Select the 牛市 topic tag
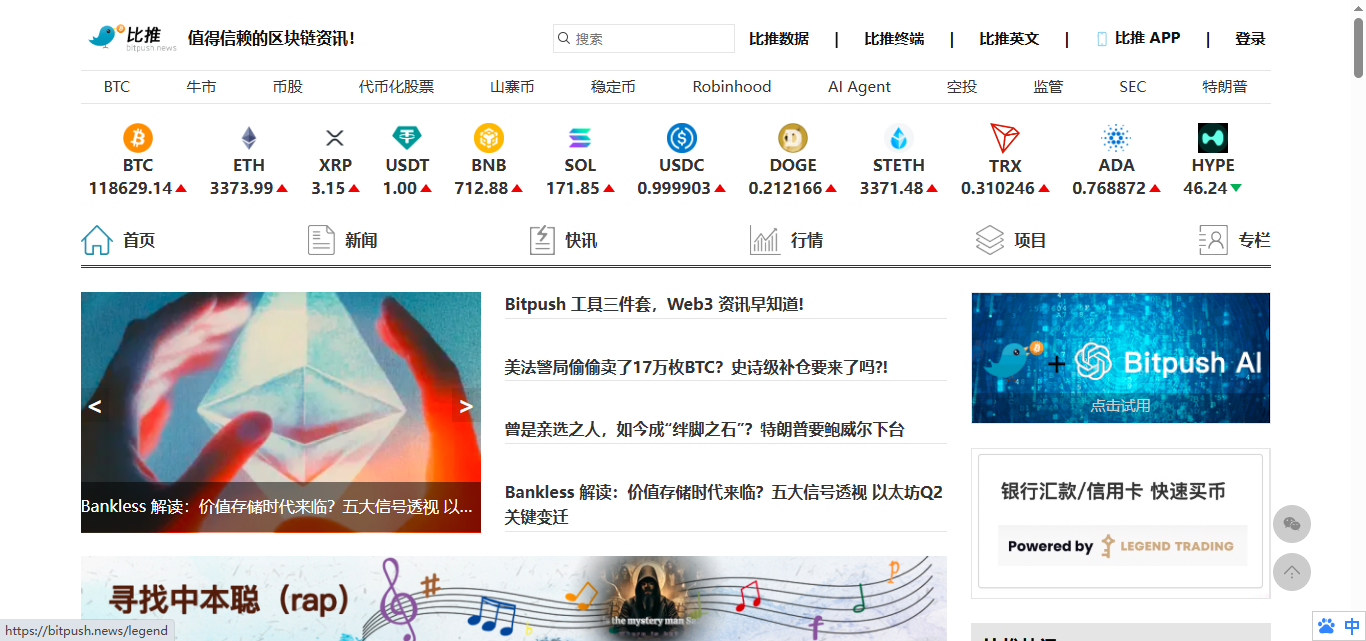Image resolution: width=1366 pixels, height=641 pixels. coord(201,87)
